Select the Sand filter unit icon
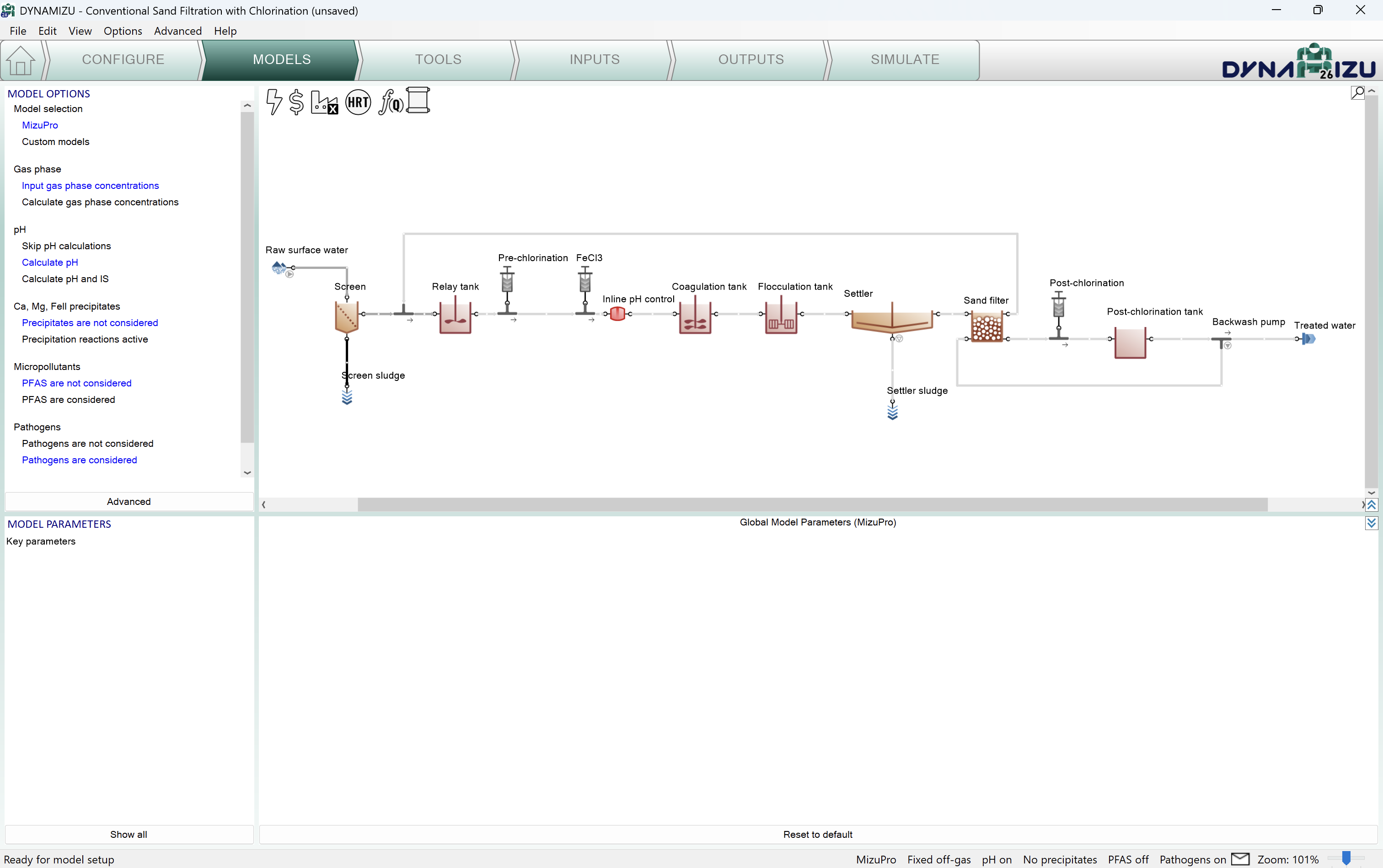Viewport: 1383px width, 868px height. 986,327
